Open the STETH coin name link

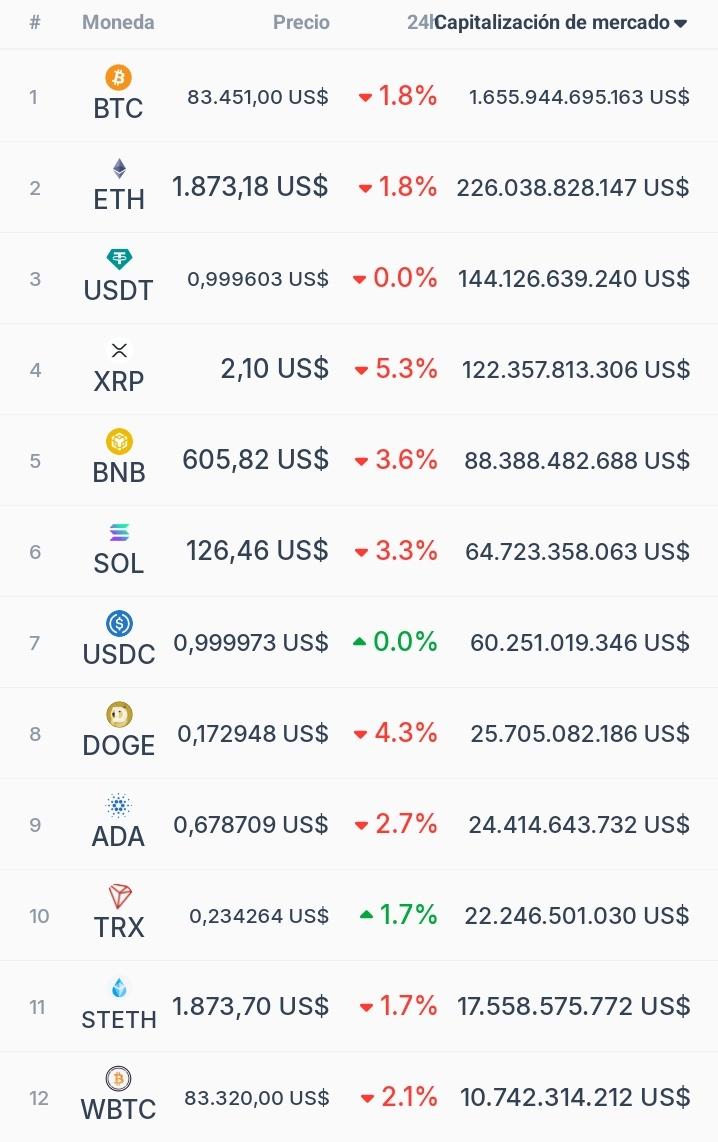[119, 1020]
